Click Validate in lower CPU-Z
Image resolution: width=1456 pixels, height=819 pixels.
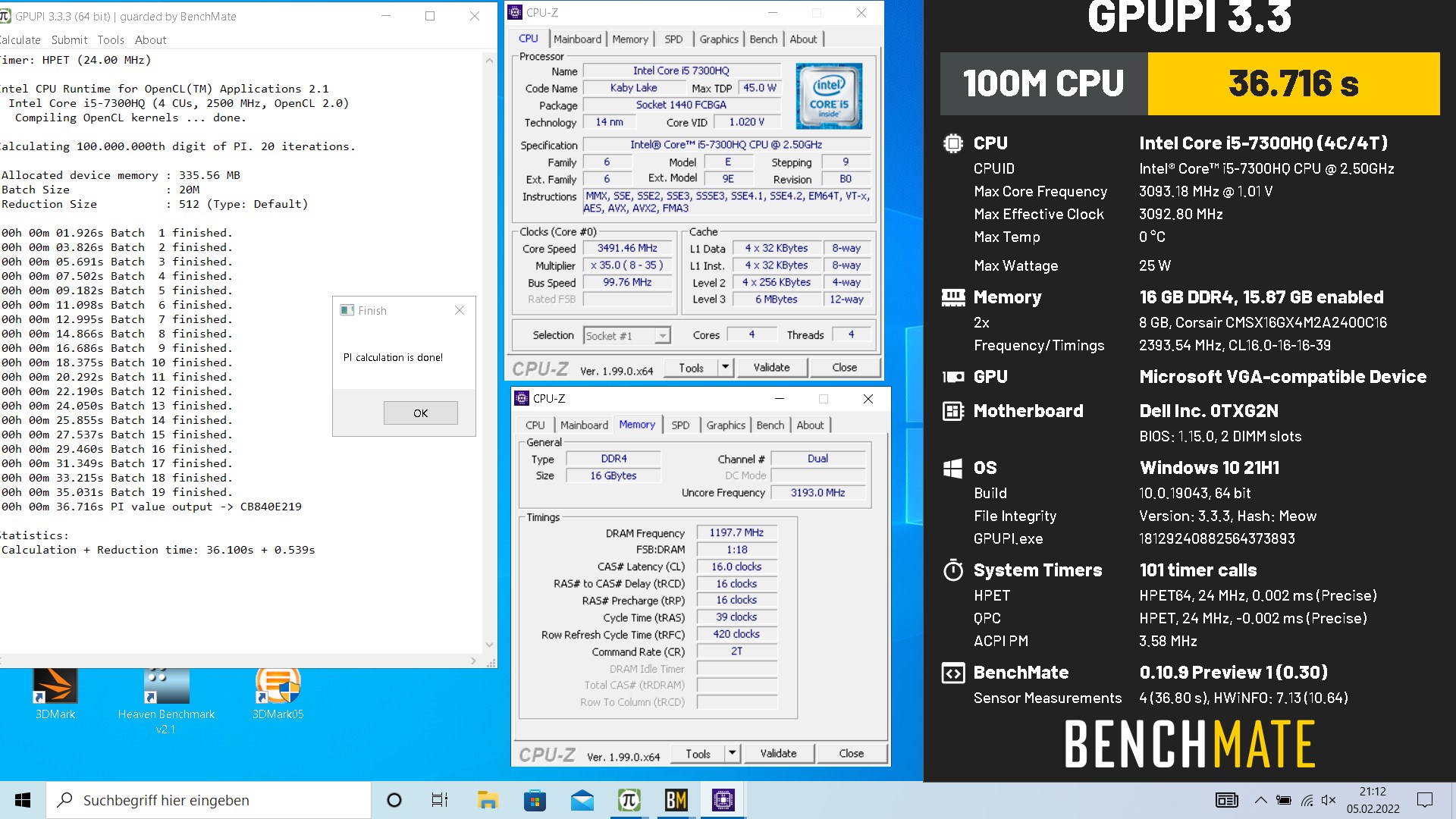click(778, 754)
